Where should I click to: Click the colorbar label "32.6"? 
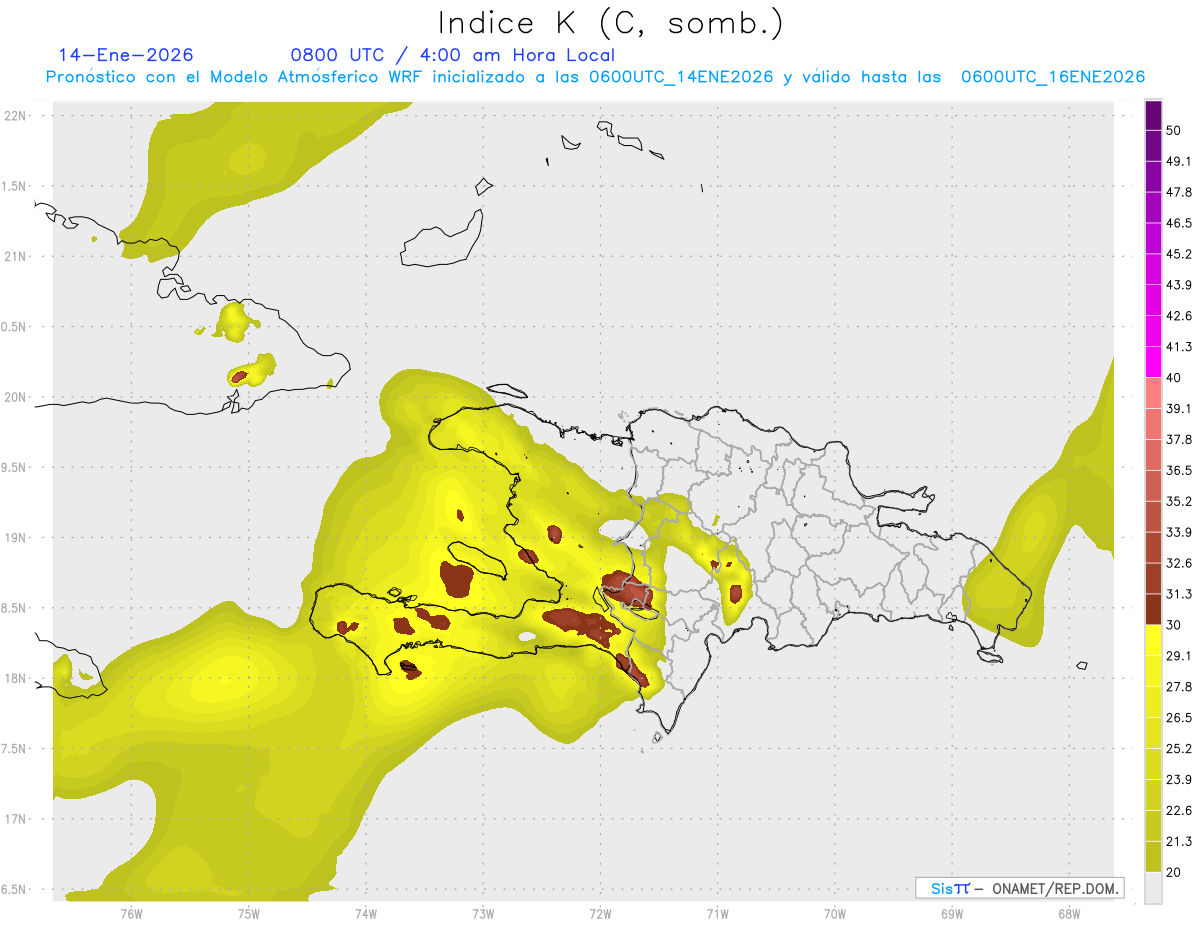pyautogui.click(x=1179, y=563)
